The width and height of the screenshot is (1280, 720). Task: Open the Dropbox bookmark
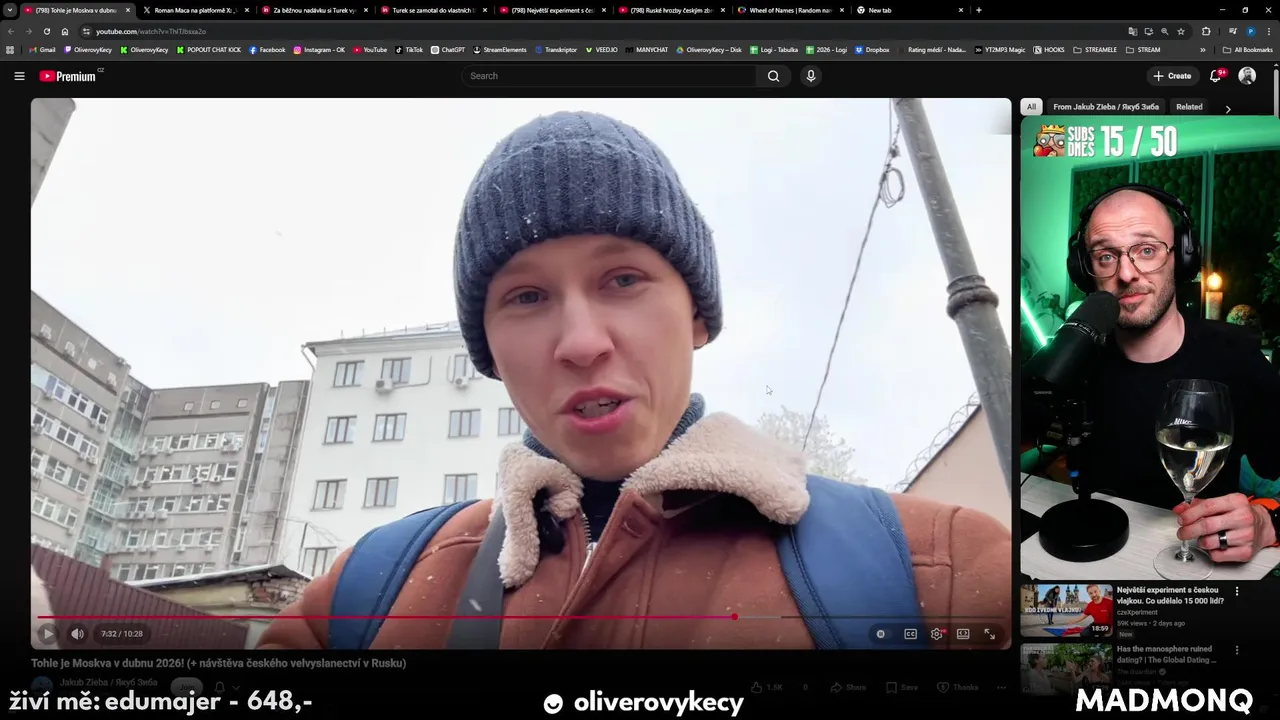pyautogui.click(x=872, y=50)
